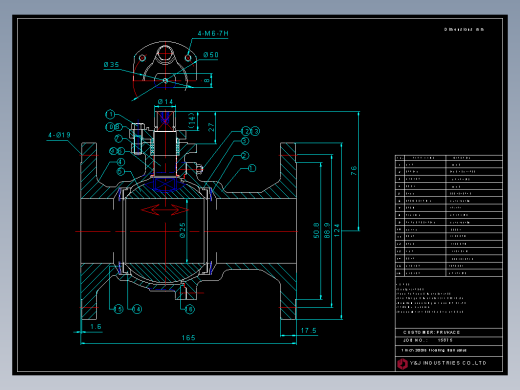Click the floating ball valve title text
Viewport: 520px width, 390px height.
(x=434, y=350)
